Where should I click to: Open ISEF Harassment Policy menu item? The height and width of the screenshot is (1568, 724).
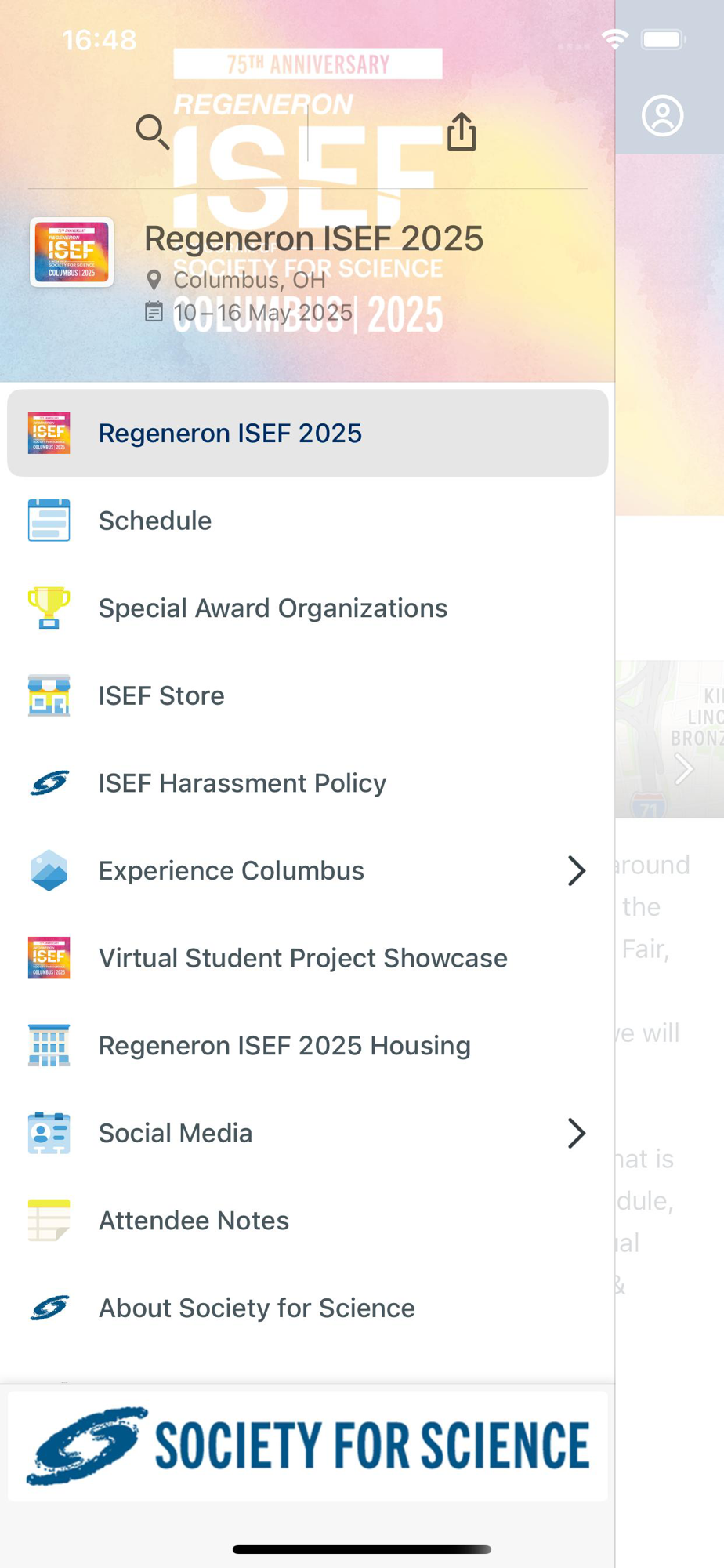click(242, 783)
